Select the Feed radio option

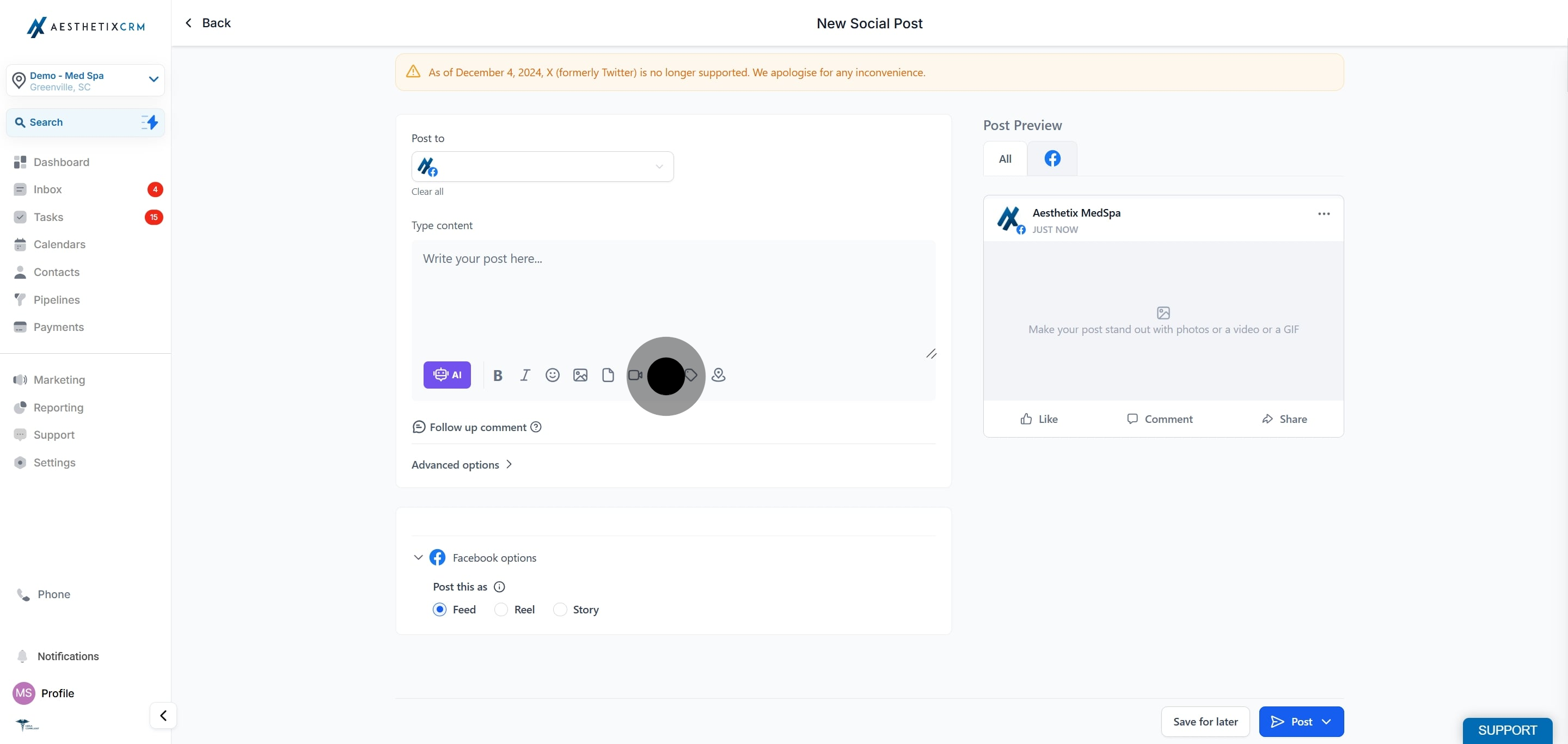click(439, 610)
